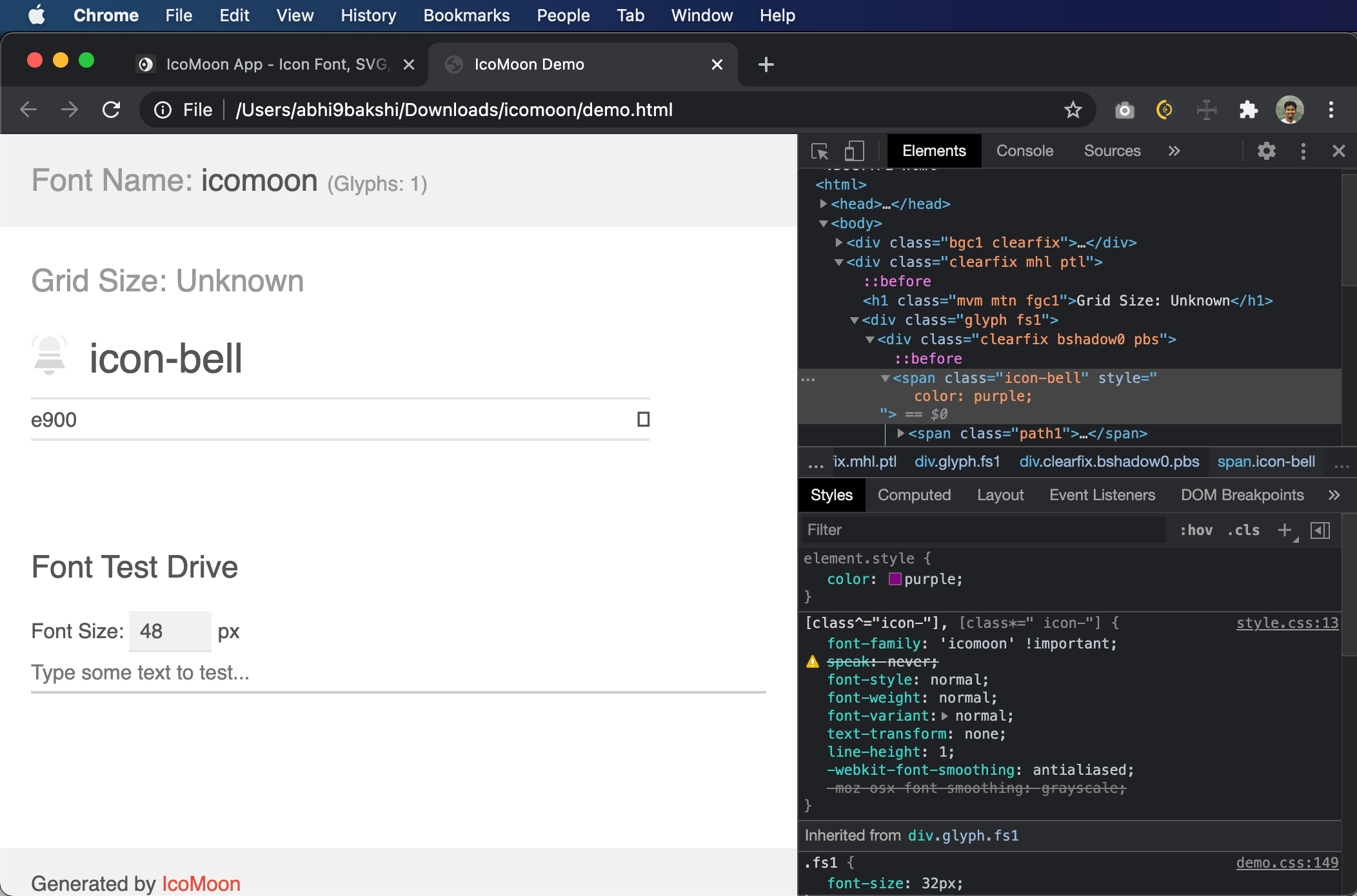Expand the div bgc1 clearfix node
Image resolution: width=1357 pixels, height=896 pixels.
coord(839,242)
